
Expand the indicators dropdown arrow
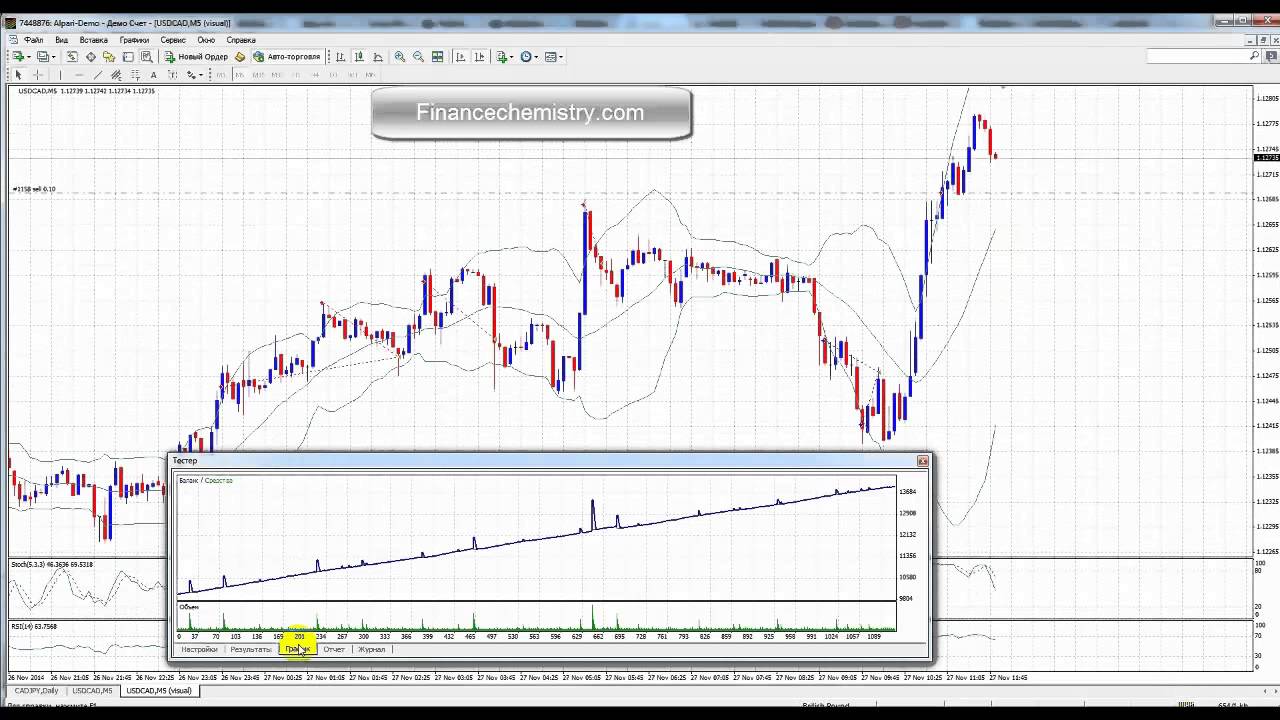pyautogui.click(x=512, y=57)
